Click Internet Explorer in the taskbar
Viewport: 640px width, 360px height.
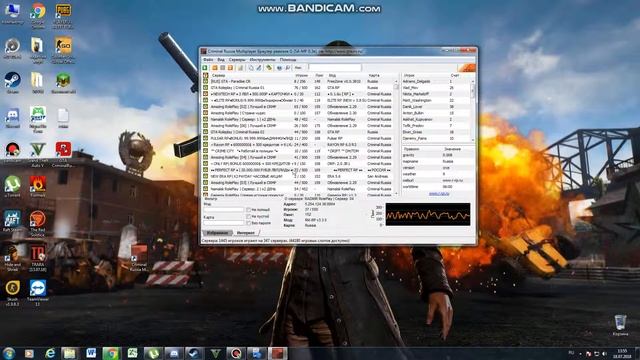point(50,353)
